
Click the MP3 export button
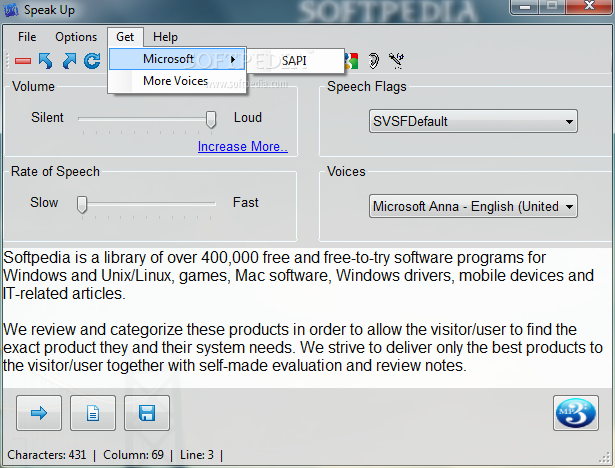click(x=576, y=413)
